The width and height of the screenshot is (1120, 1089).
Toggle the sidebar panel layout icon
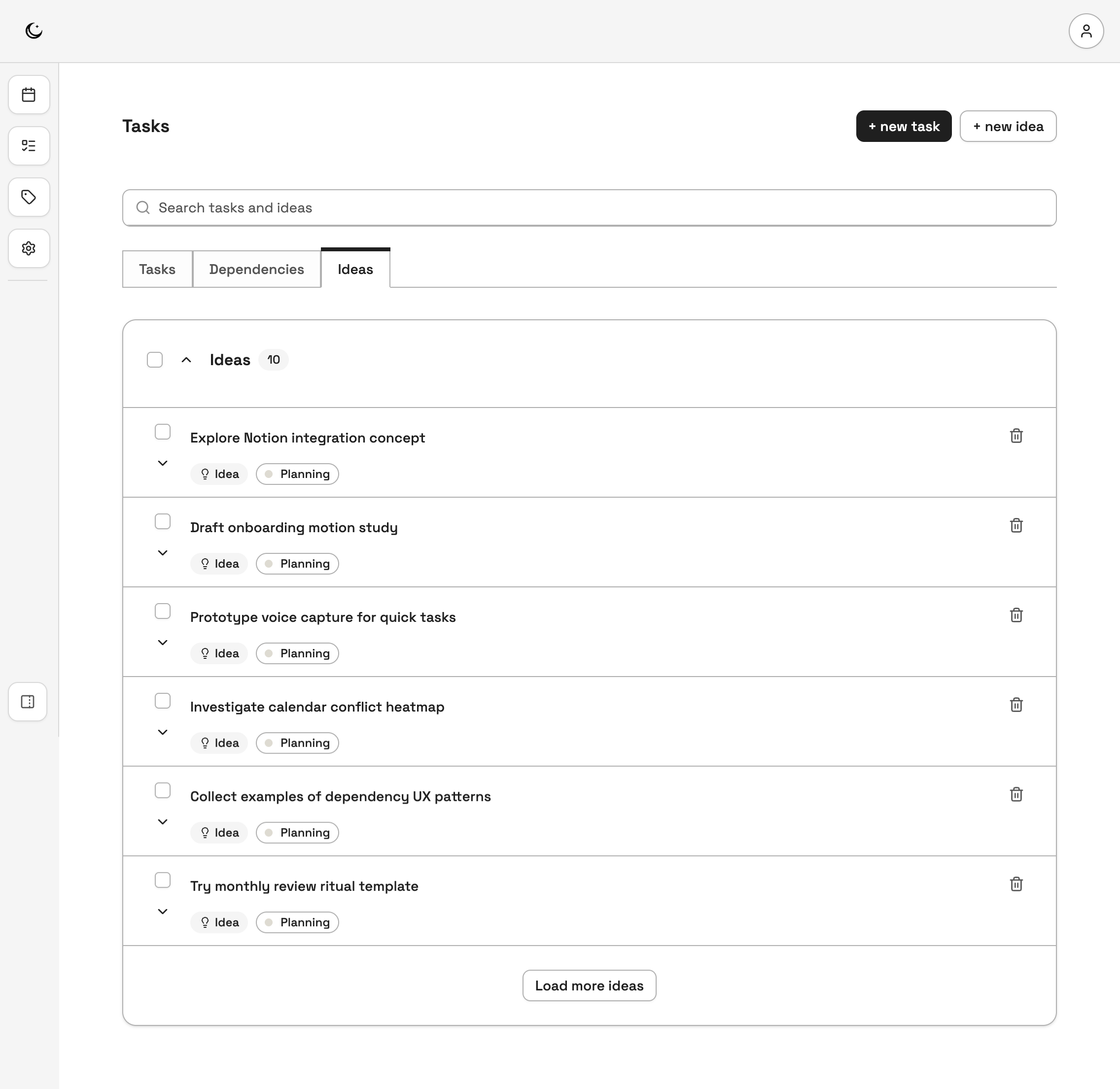point(28,702)
